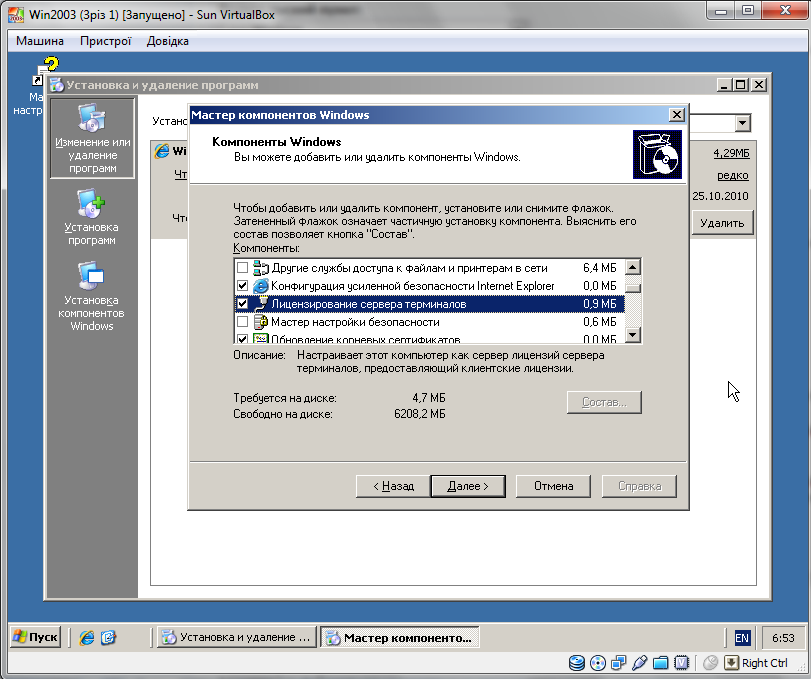
Task: Click the USB devices indicator icon
Action: 640,662
